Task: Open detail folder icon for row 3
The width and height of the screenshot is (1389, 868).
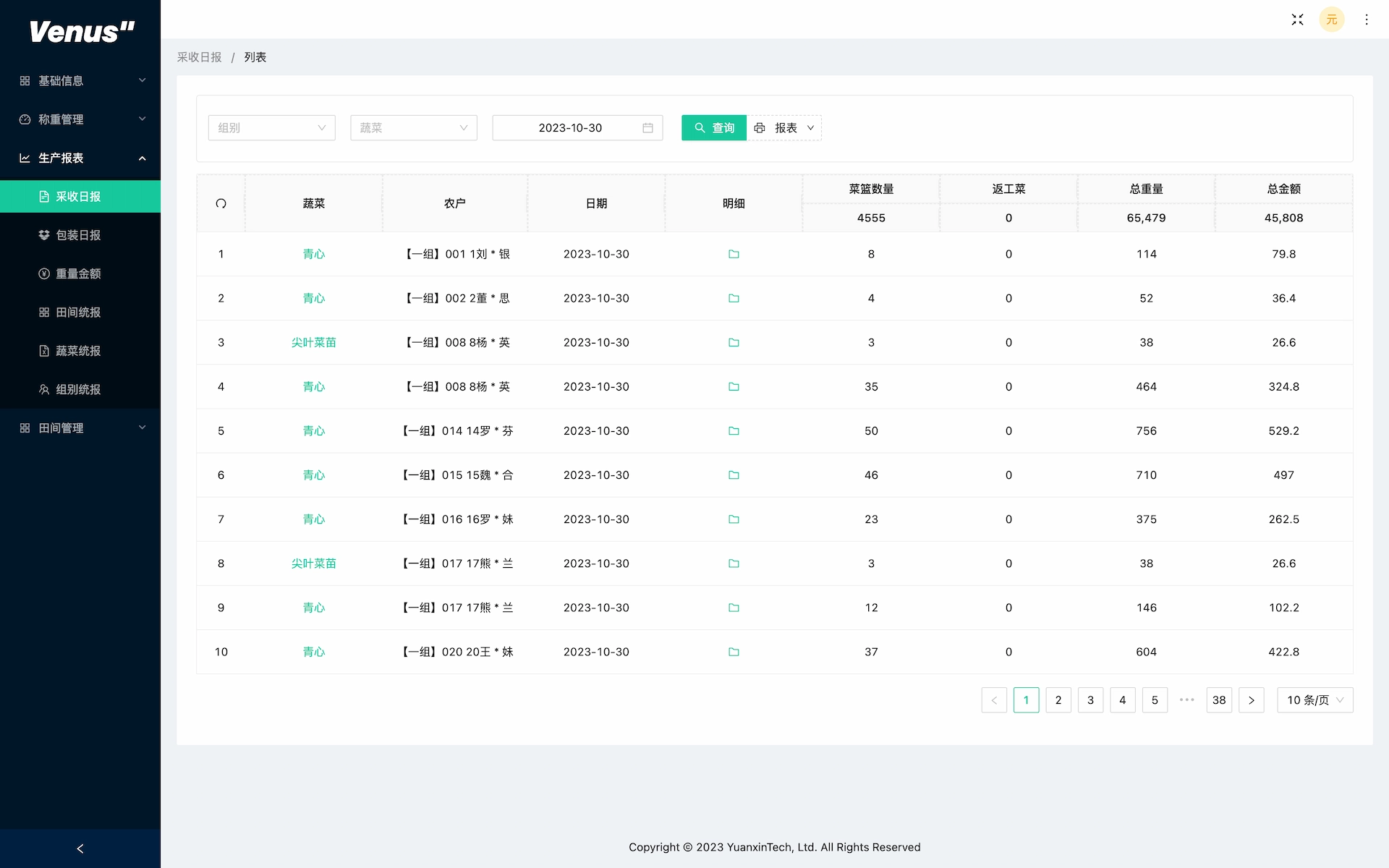Action: (x=734, y=342)
